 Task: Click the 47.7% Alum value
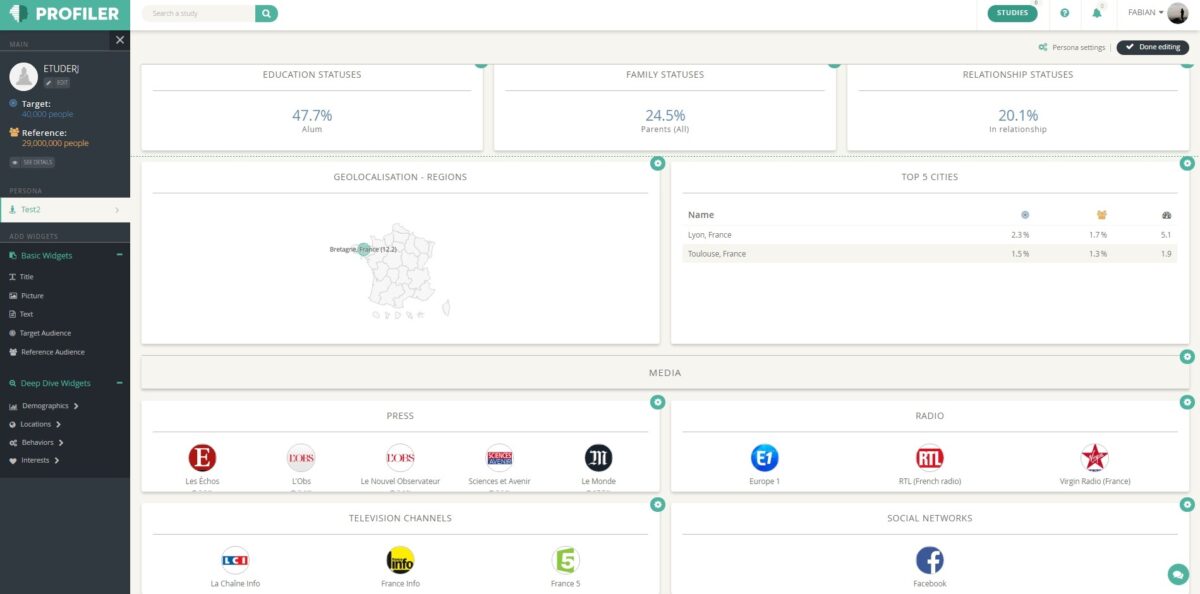click(x=312, y=116)
